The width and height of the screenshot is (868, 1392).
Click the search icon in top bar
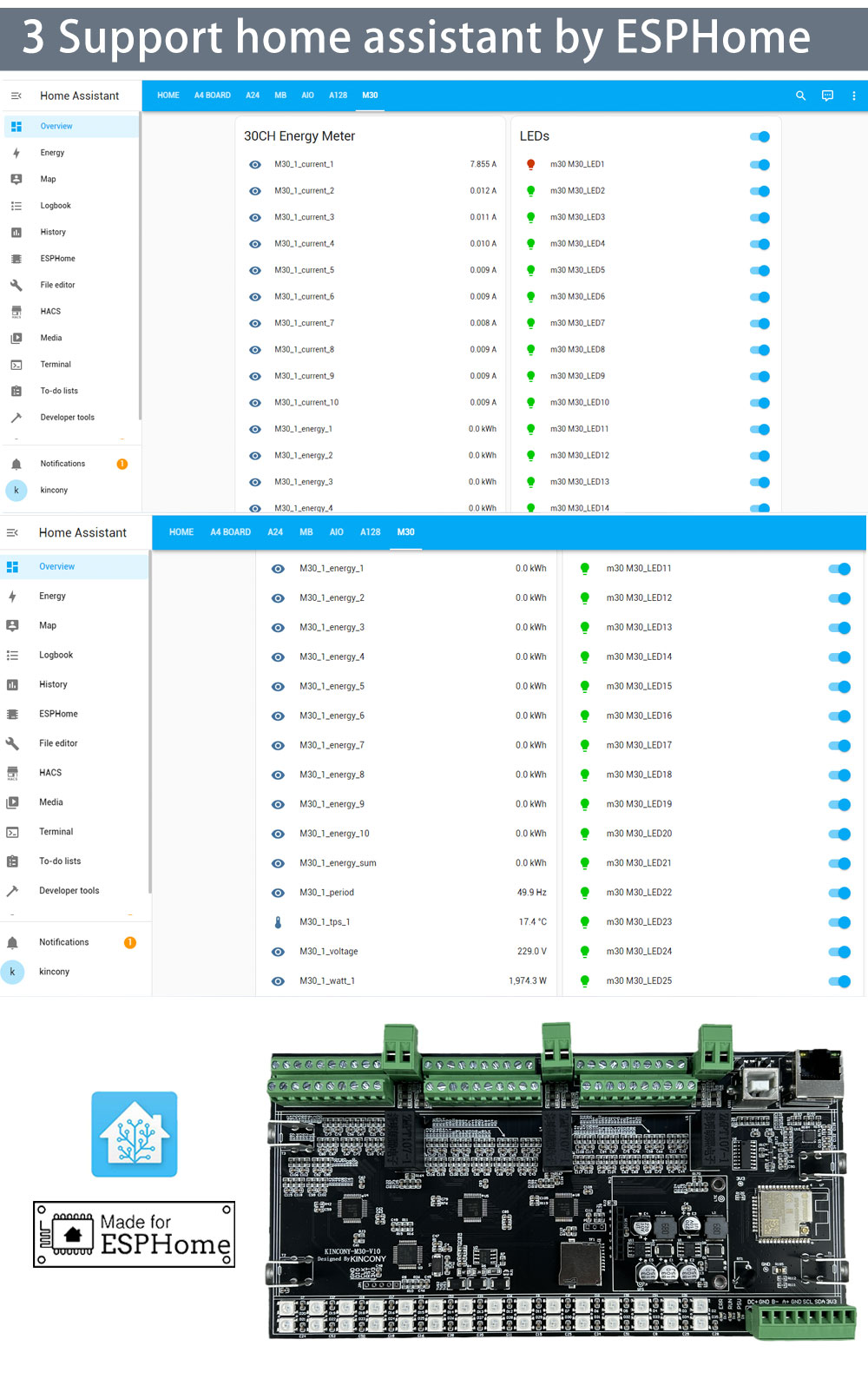click(x=800, y=96)
